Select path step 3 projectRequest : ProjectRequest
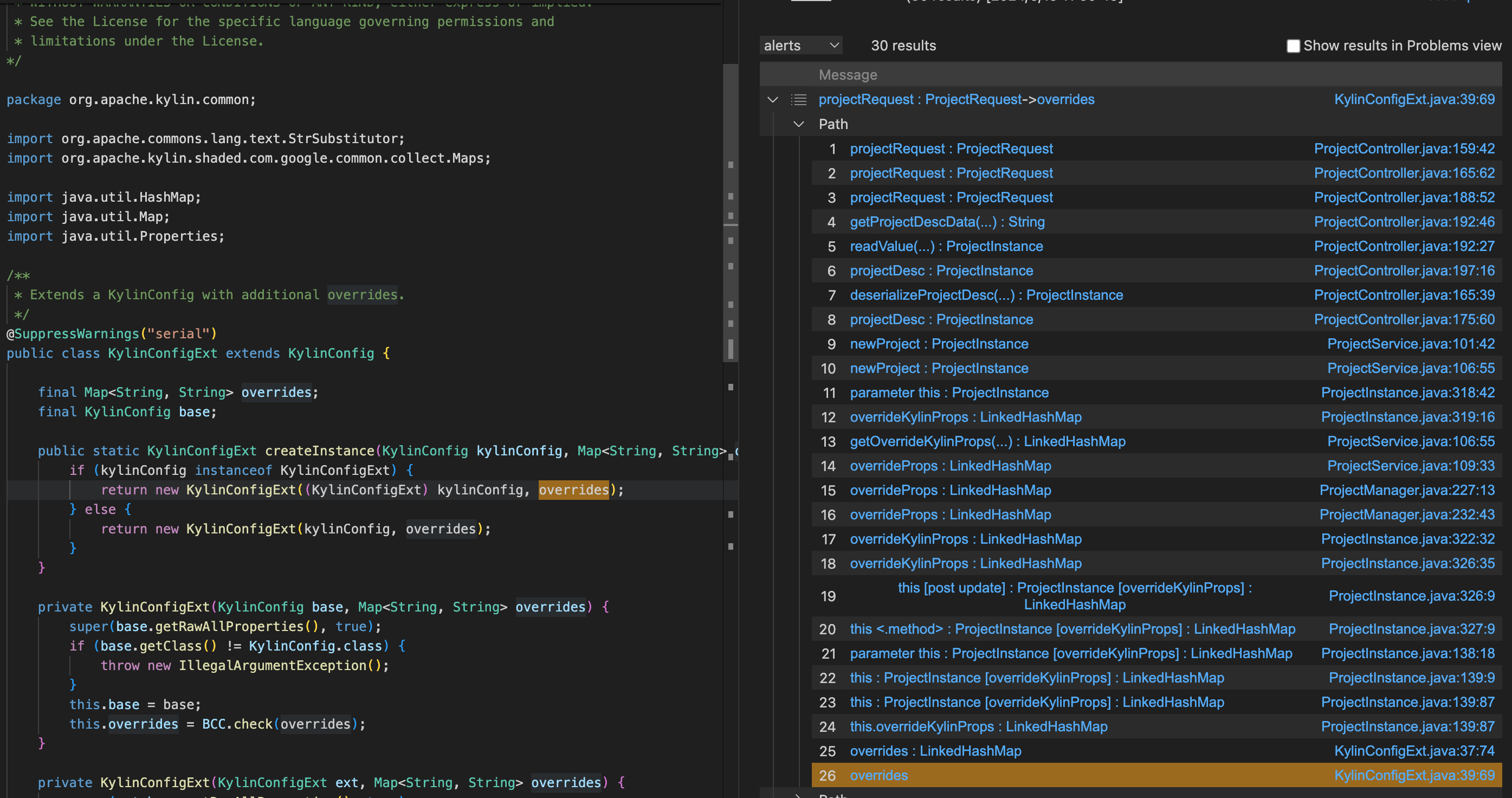This screenshot has height=798, width=1512. [x=951, y=197]
